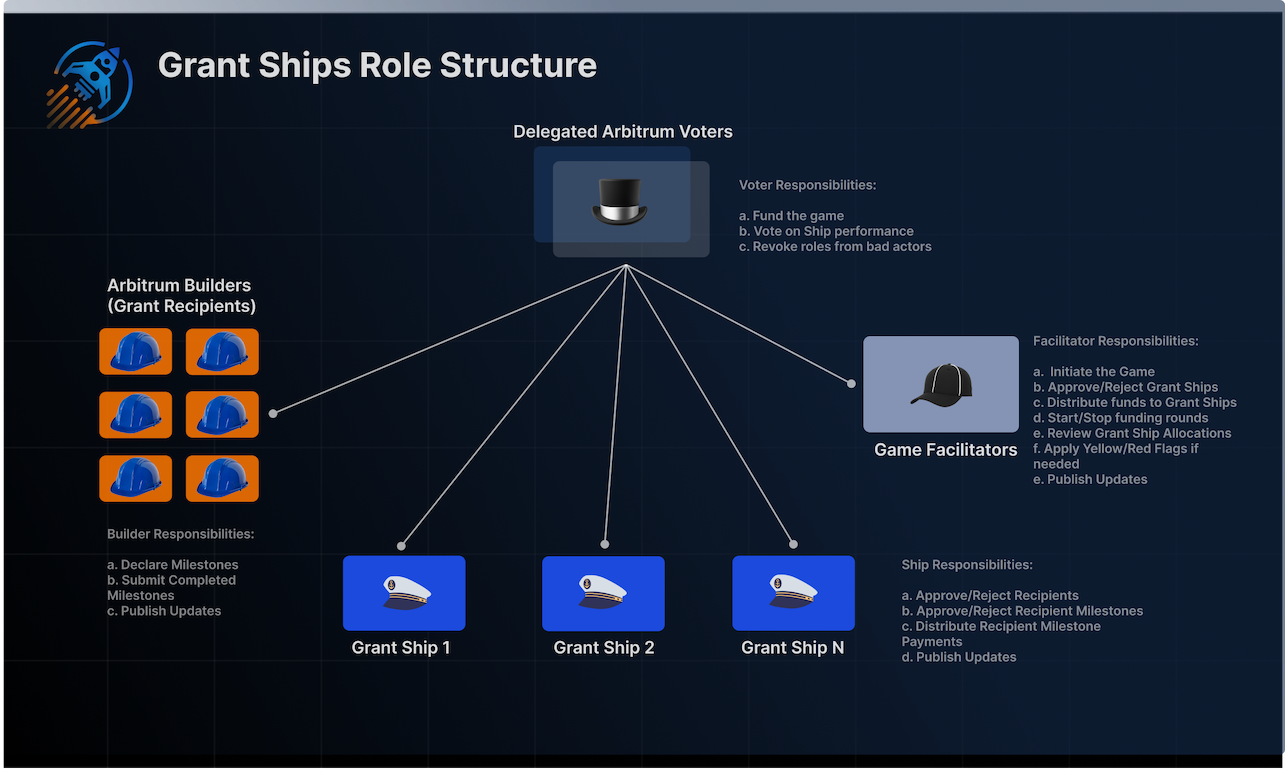Click the "Facilitator Responsibilities:" heading
The height and width of the screenshot is (769, 1285).
point(1115,341)
